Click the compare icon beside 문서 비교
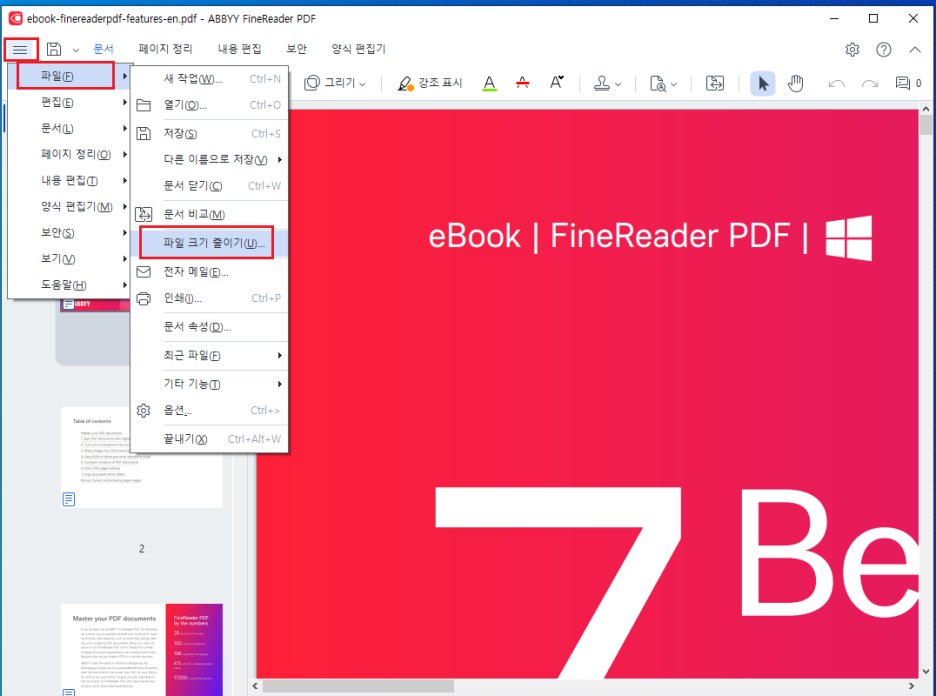 (x=144, y=214)
